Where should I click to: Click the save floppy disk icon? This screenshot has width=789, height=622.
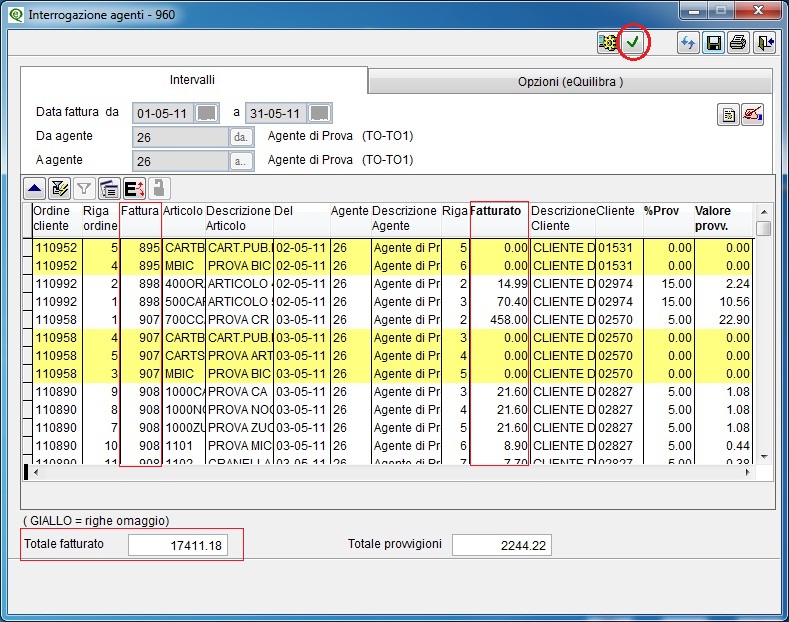tap(713, 43)
